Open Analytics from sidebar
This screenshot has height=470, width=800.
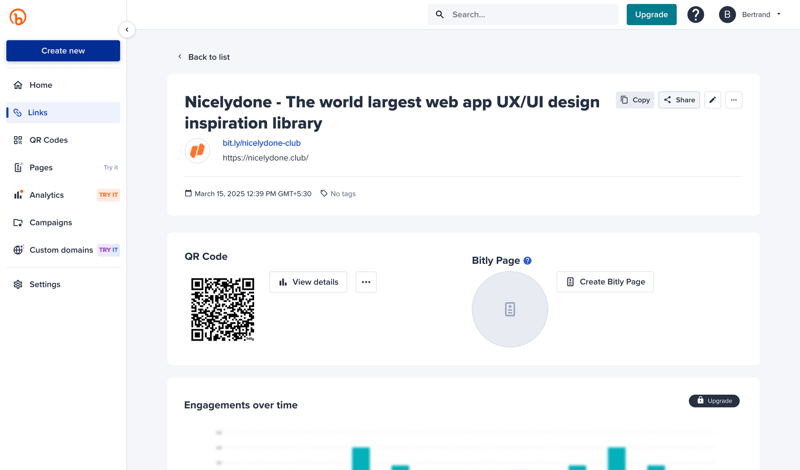pyautogui.click(x=63, y=195)
